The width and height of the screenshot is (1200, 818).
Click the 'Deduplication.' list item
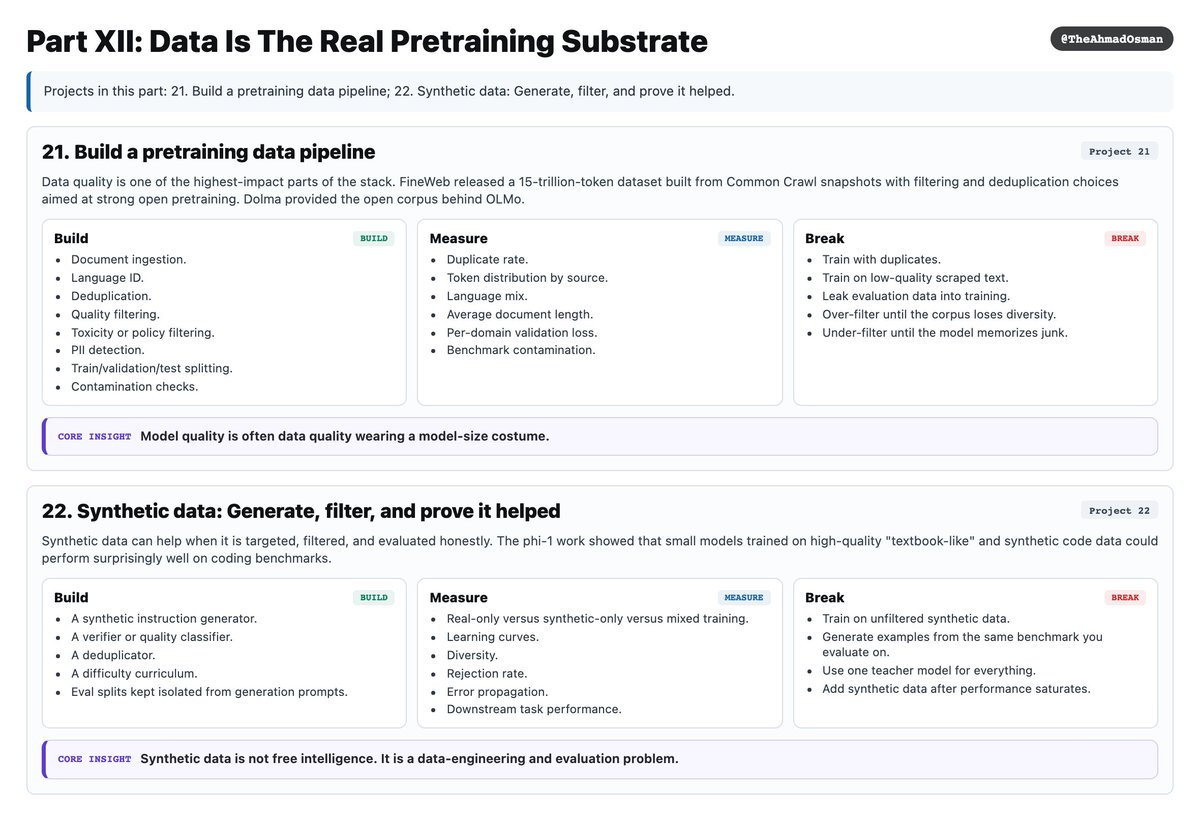click(111, 296)
